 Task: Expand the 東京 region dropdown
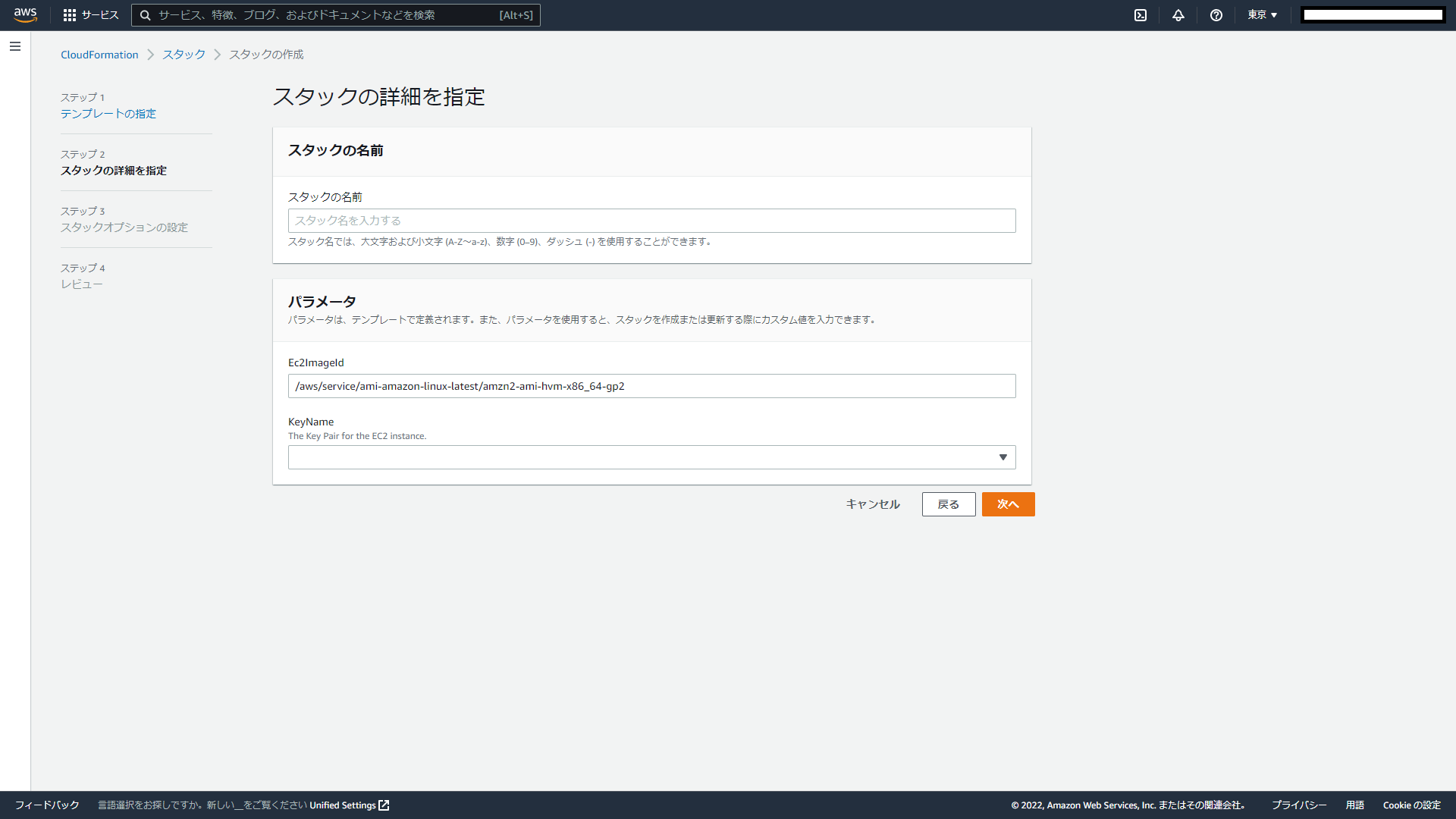[x=1263, y=15]
